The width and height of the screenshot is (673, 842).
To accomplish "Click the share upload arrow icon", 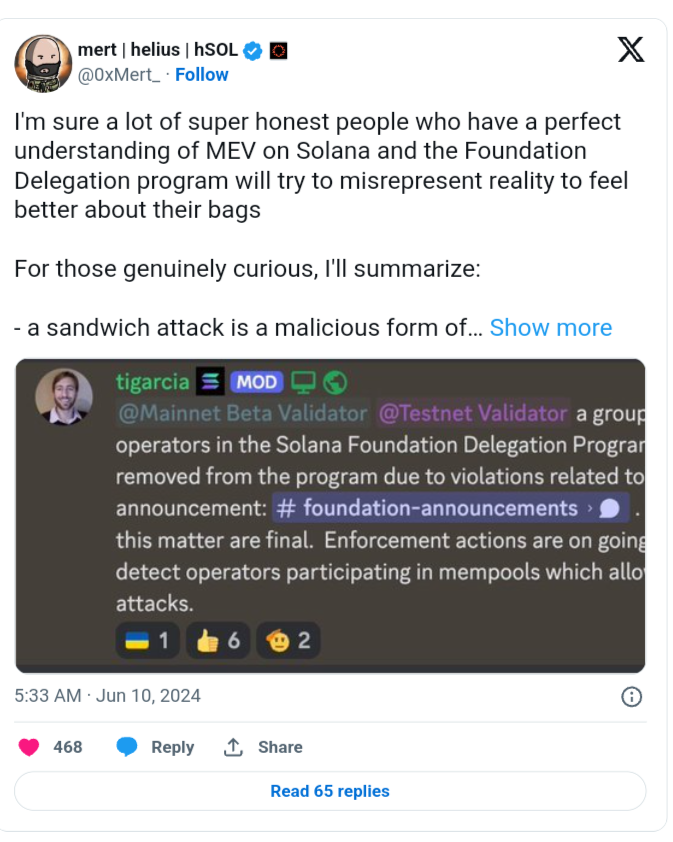I will [233, 747].
